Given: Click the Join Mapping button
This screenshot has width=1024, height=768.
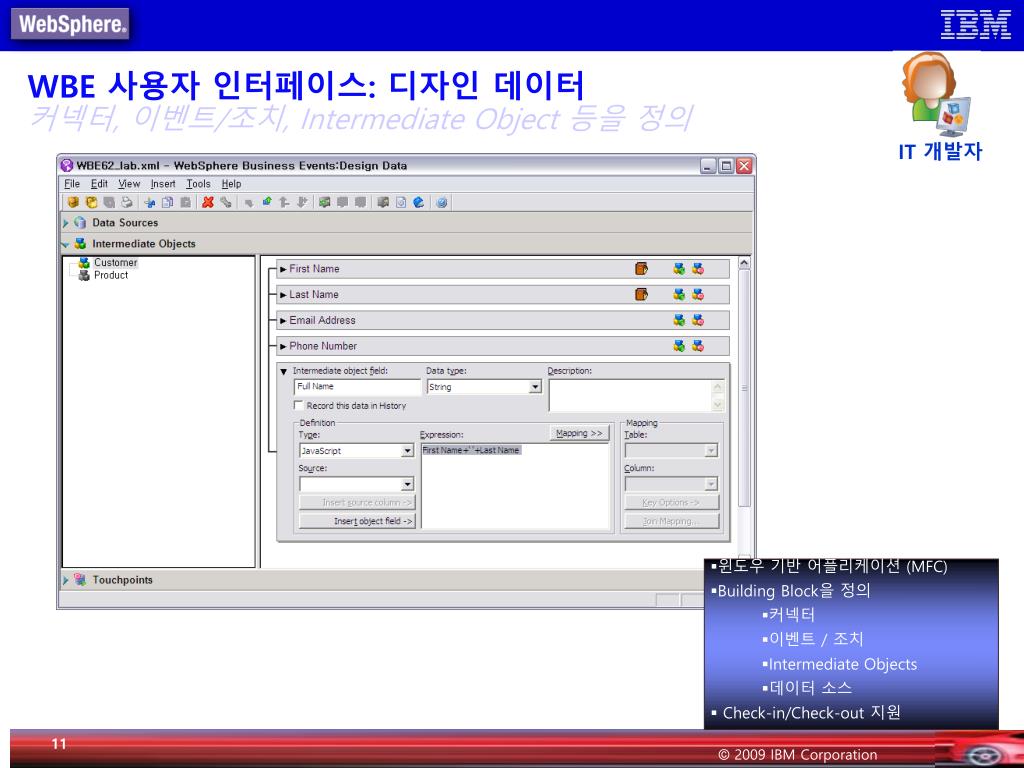Looking at the screenshot, I should click(x=671, y=521).
